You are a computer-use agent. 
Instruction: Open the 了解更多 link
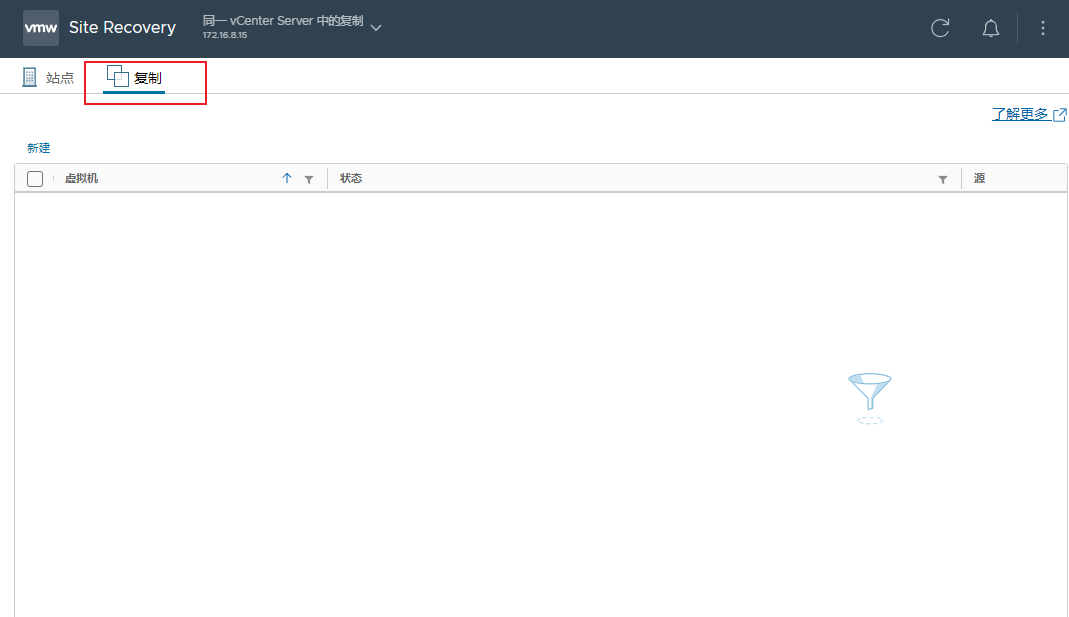point(1020,114)
